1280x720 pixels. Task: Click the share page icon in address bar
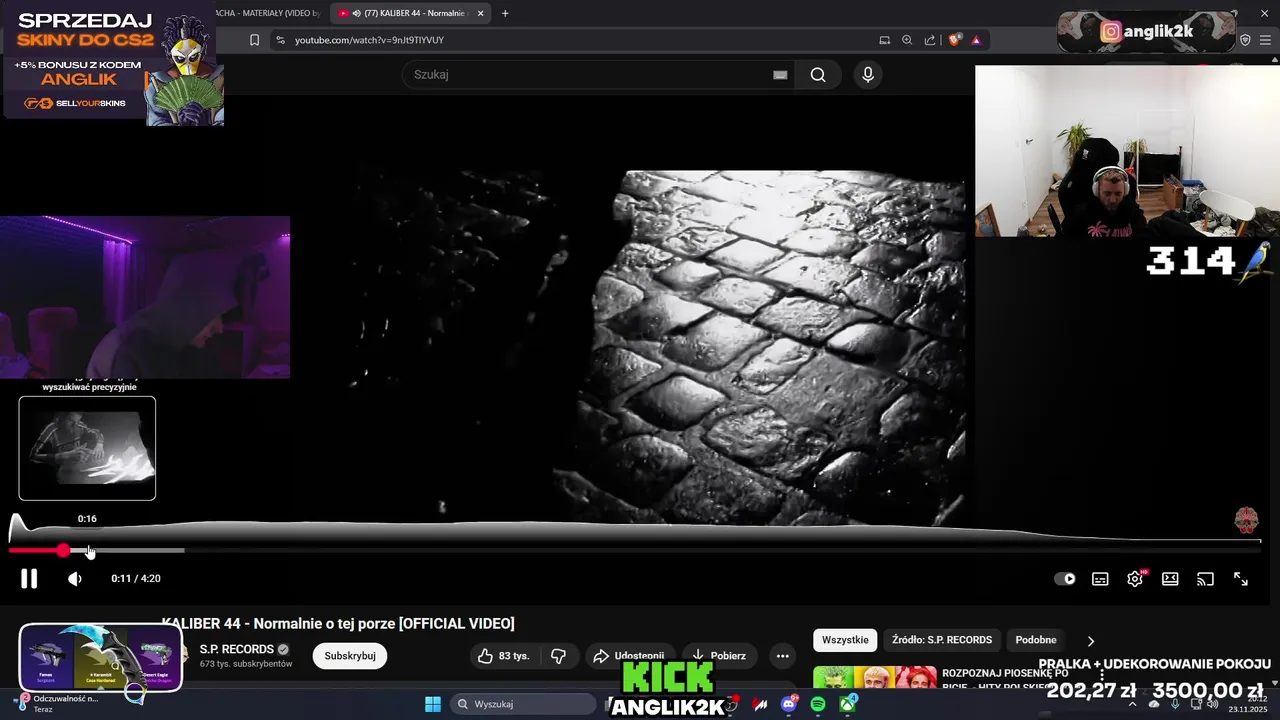pyautogui.click(x=930, y=40)
